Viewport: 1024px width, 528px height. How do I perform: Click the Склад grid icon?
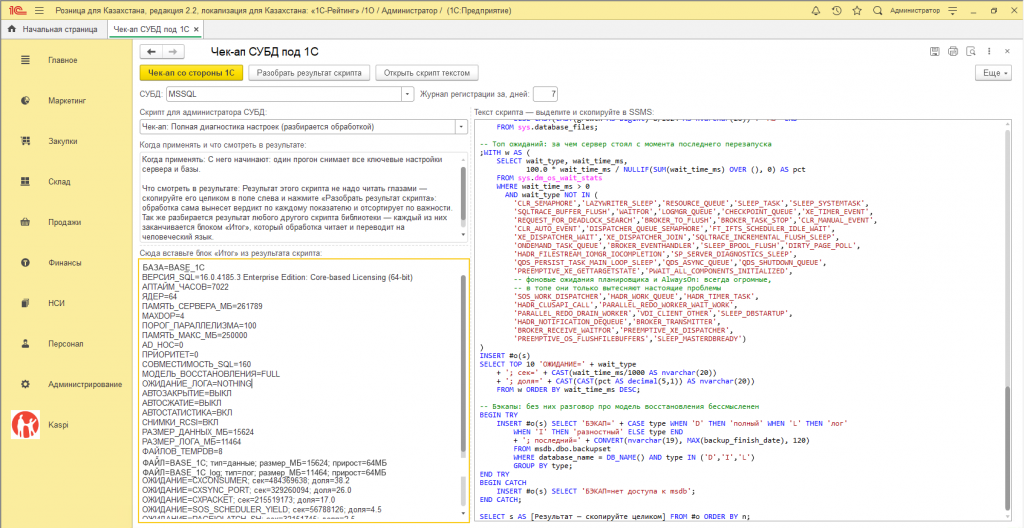click(x=25, y=182)
